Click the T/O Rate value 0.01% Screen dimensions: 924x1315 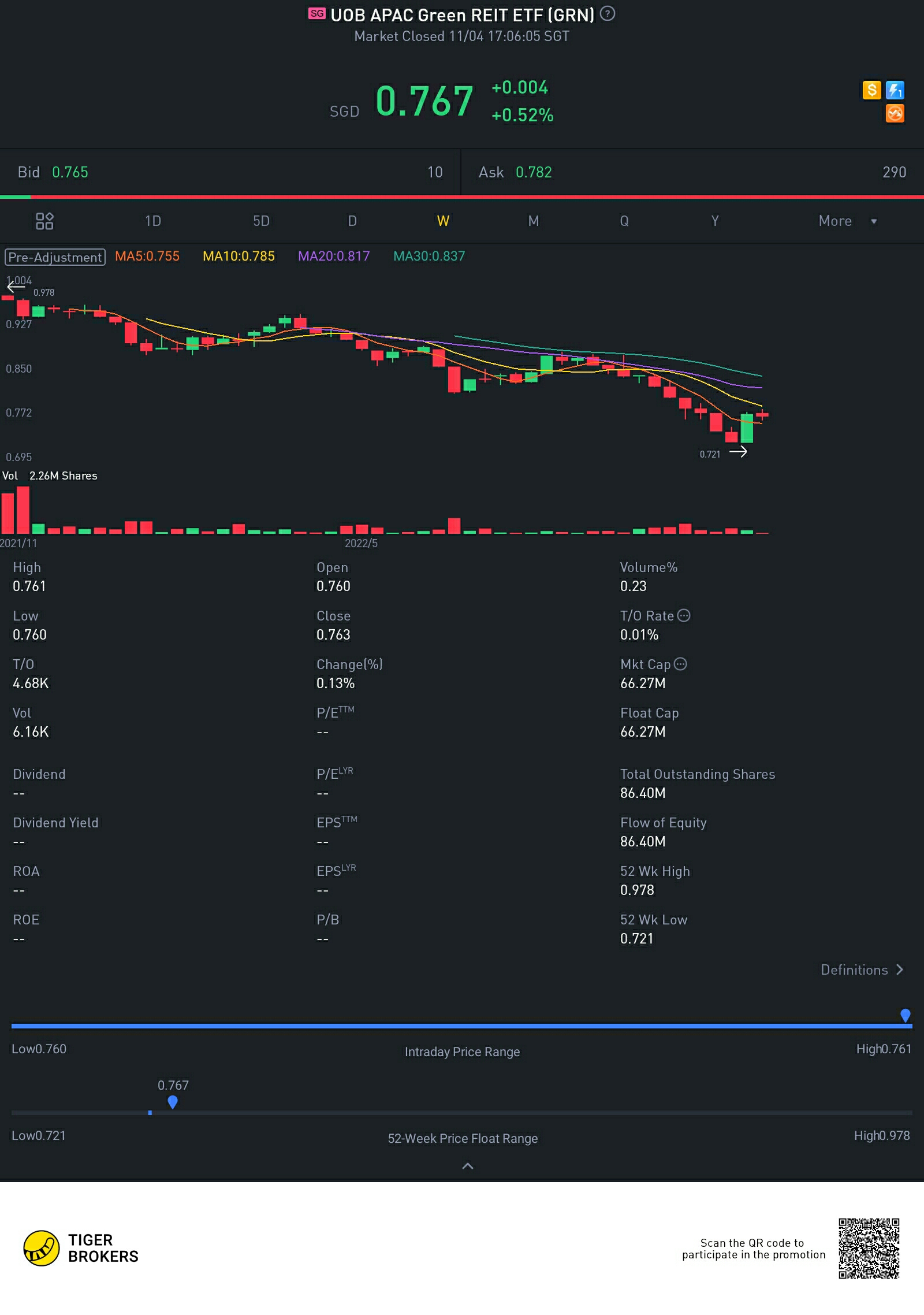tap(639, 634)
